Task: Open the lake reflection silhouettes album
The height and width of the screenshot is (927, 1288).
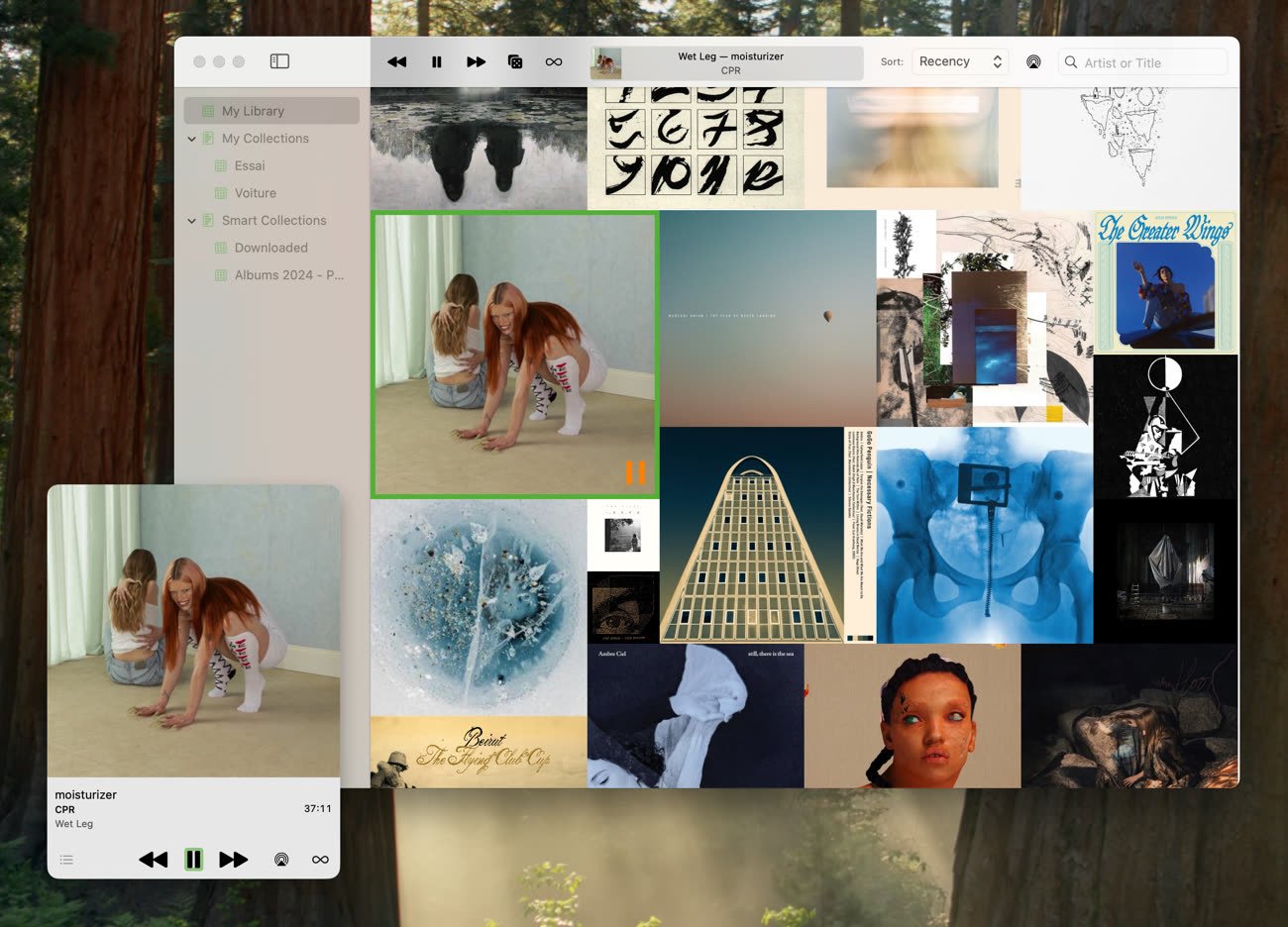Action: click(479, 149)
